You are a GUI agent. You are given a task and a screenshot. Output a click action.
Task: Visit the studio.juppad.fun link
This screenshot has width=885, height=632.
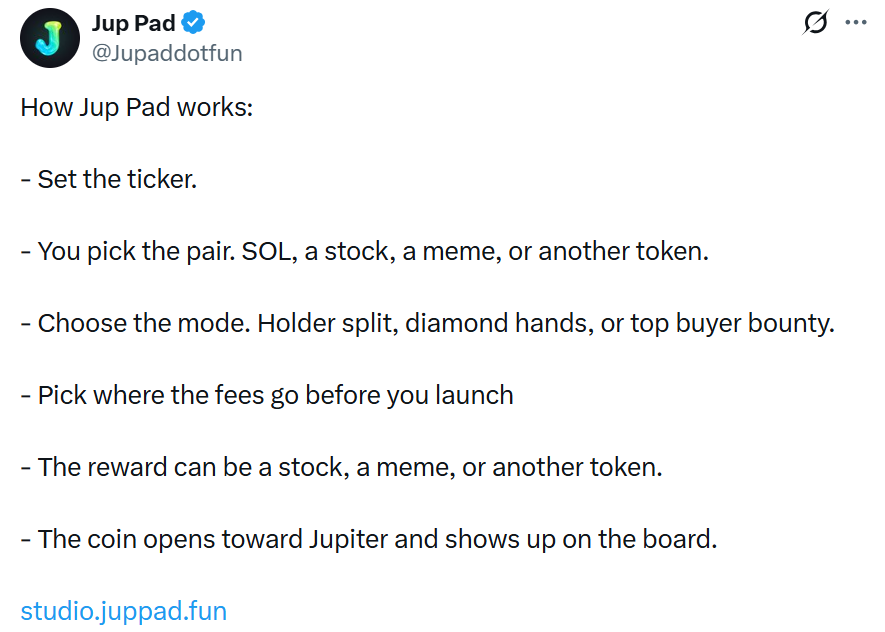(124, 611)
